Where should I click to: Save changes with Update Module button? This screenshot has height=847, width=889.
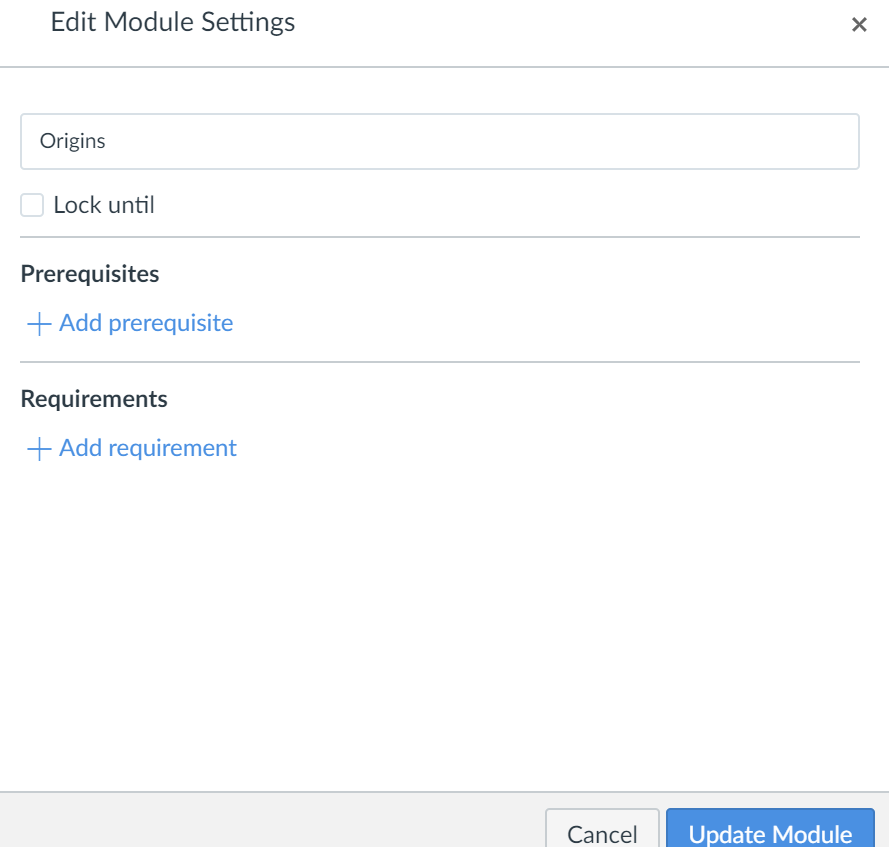pyautogui.click(x=770, y=832)
